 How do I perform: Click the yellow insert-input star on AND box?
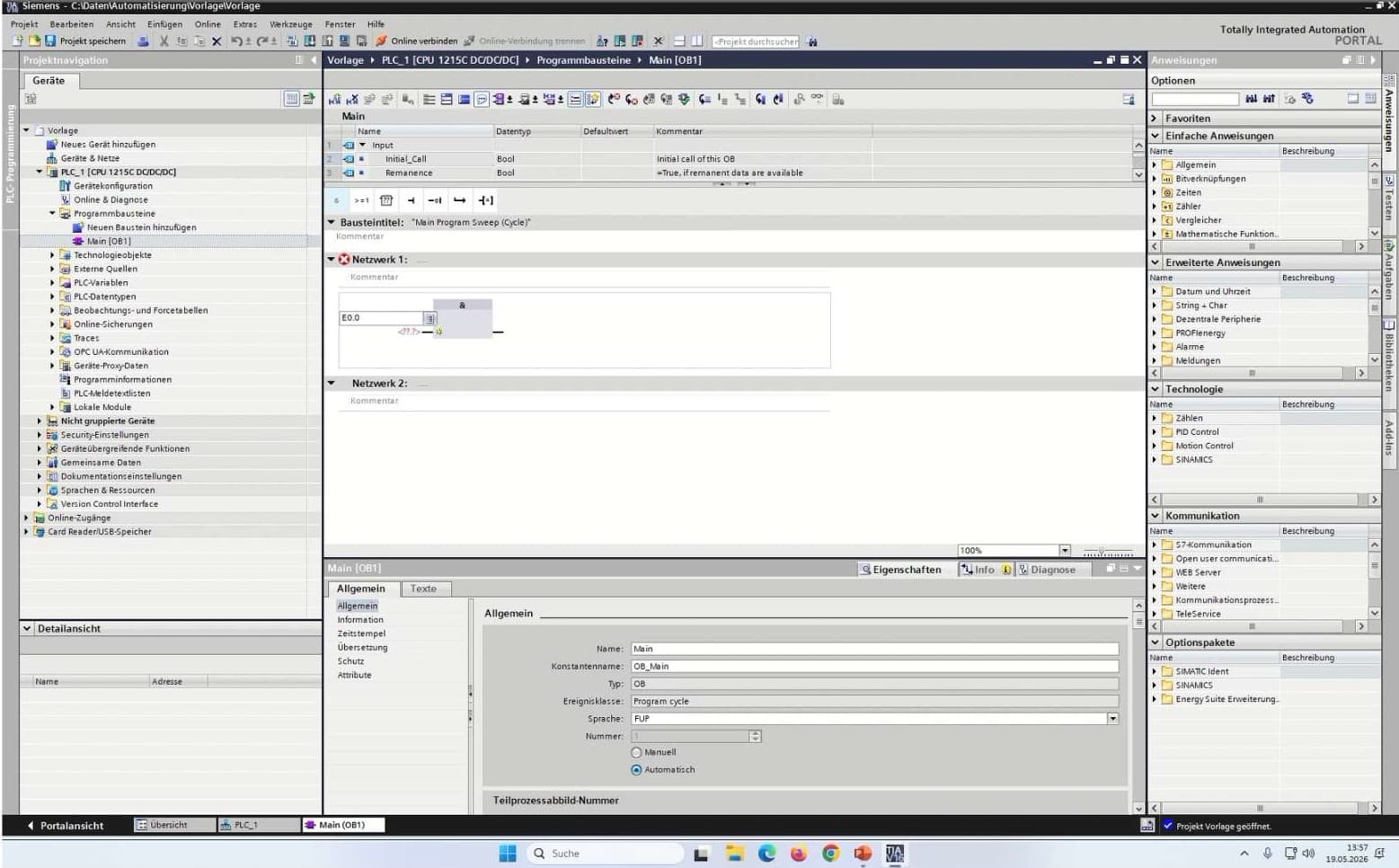pyautogui.click(x=438, y=332)
